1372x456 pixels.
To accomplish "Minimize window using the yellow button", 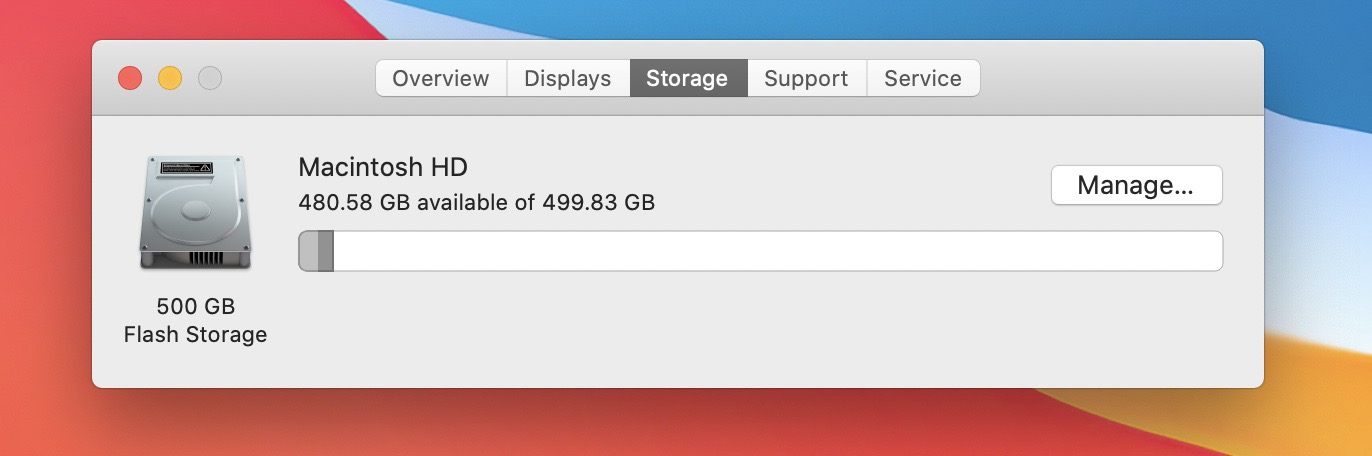I will (x=170, y=78).
